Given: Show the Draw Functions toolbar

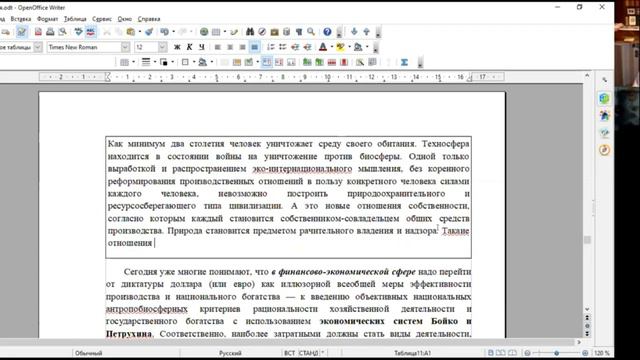Looking at the screenshot, I should (x=234, y=32).
